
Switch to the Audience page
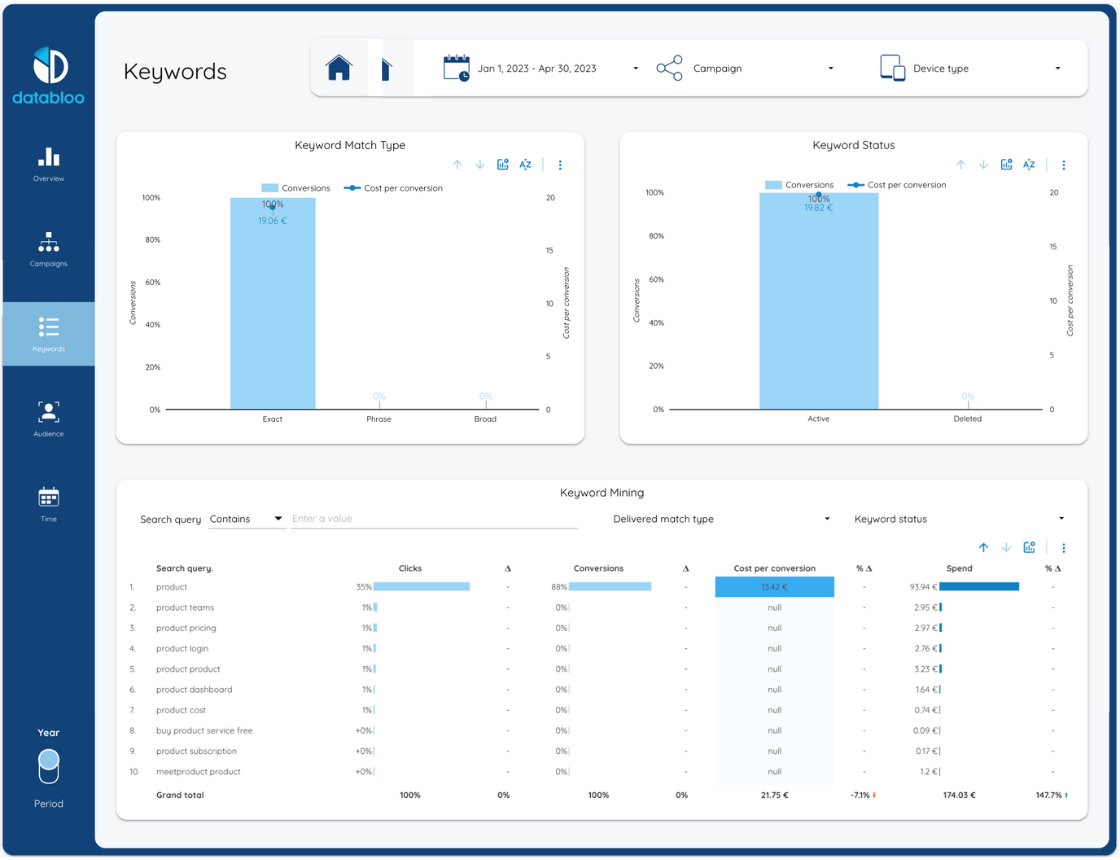pyautogui.click(x=48, y=419)
